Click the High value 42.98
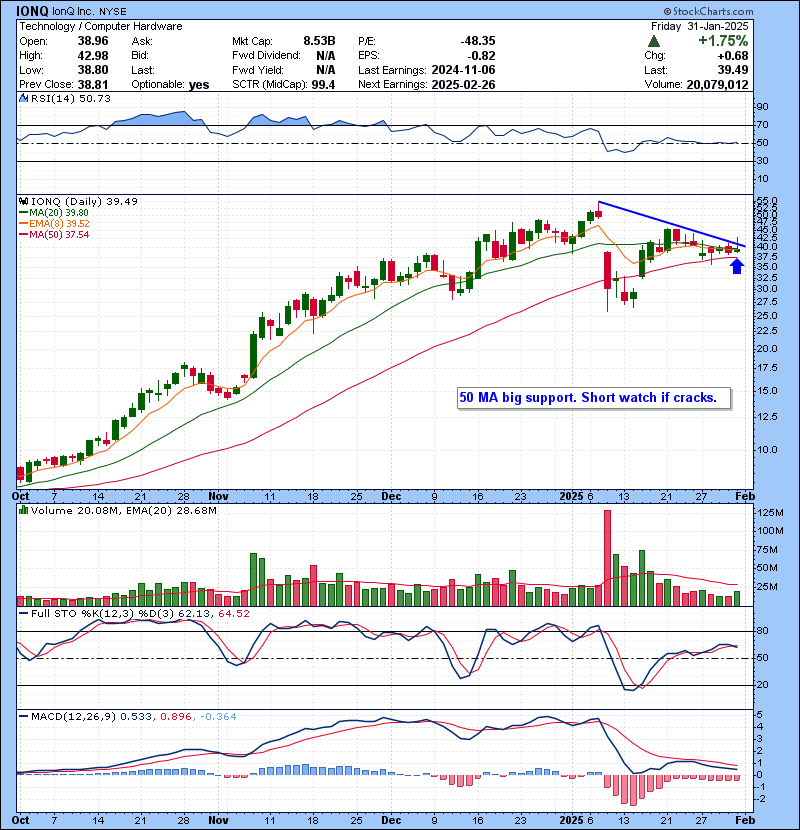Viewport: 800px width, 830px height. point(93,56)
